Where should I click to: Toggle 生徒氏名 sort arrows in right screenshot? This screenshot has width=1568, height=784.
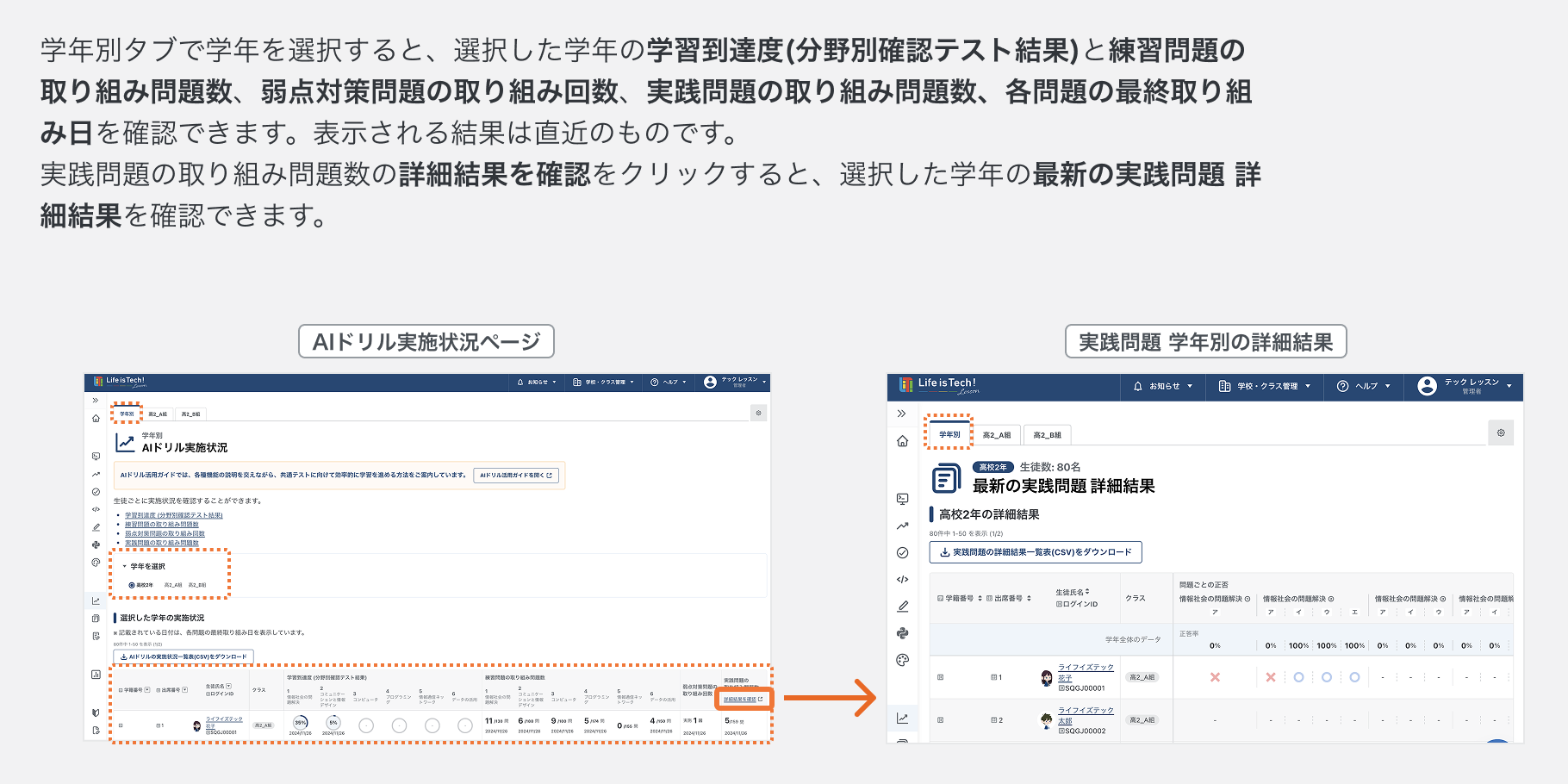pyautogui.click(x=1087, y=592)
